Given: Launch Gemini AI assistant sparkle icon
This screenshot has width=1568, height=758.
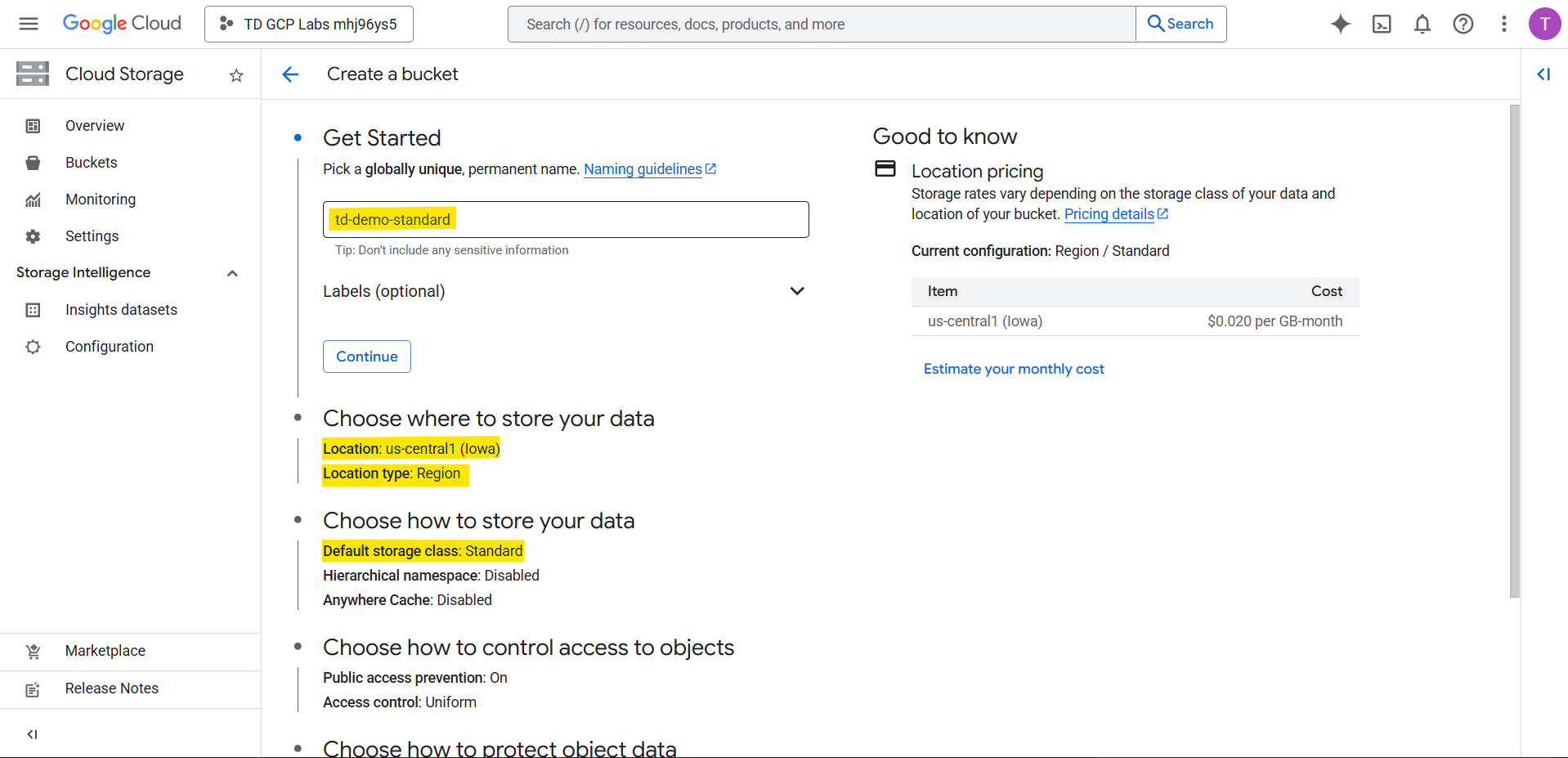Looking at the screenshot, I should (x=1340, y=24).
